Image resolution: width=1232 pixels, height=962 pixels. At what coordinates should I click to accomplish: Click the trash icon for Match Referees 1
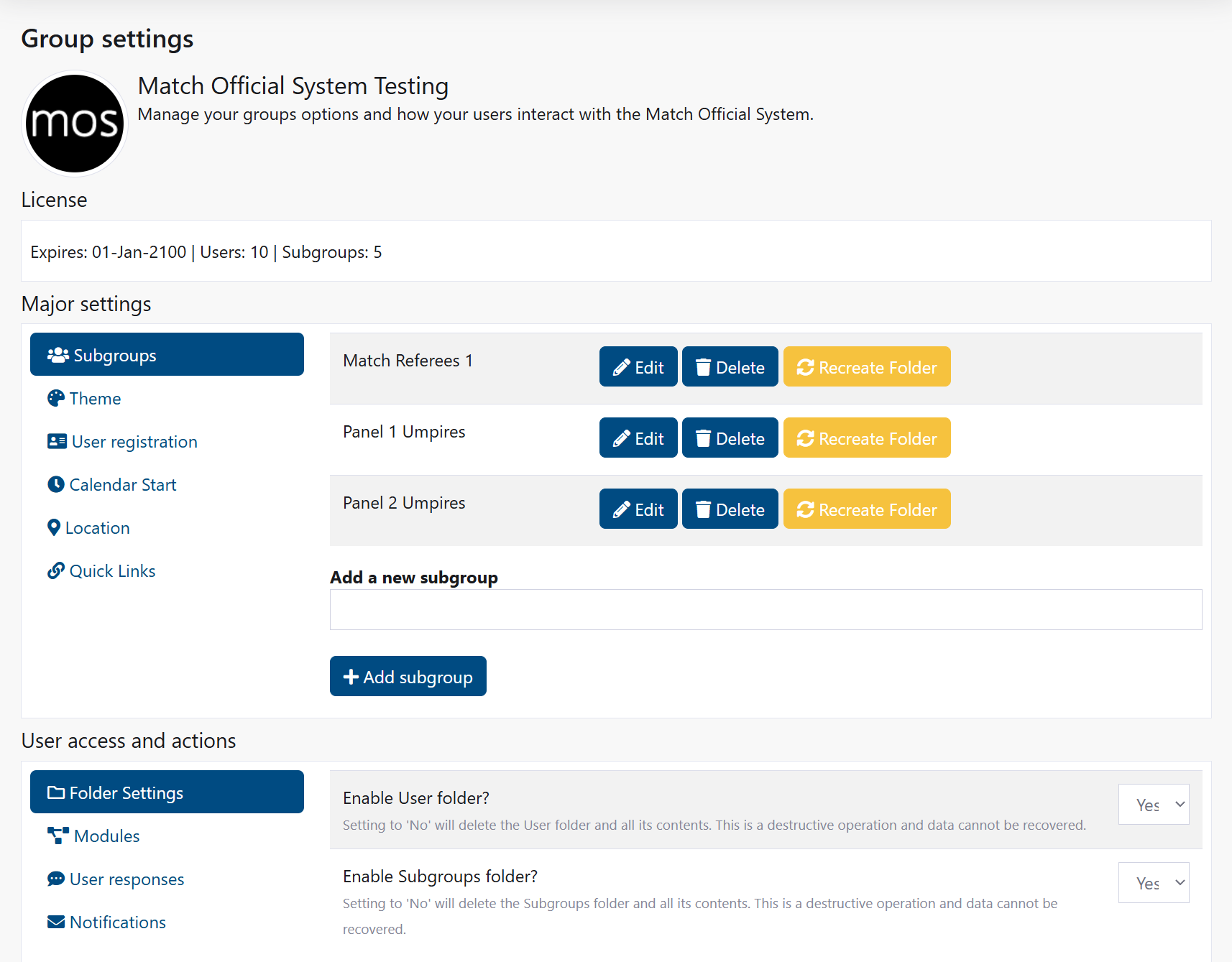(x=704, y=366)
